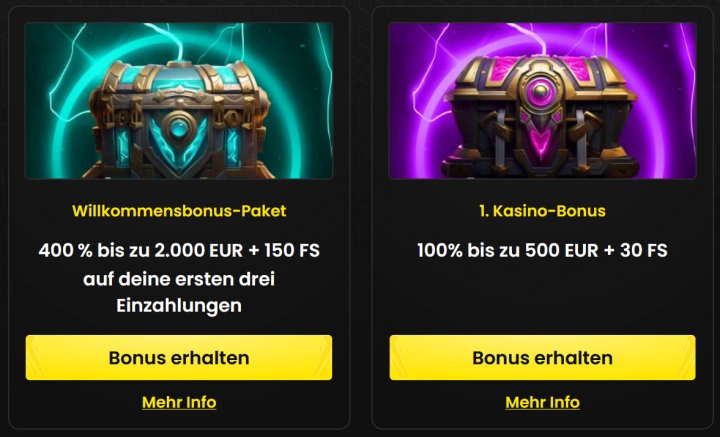Open the Willkommensbonus-Paket title

coord(179,211)
